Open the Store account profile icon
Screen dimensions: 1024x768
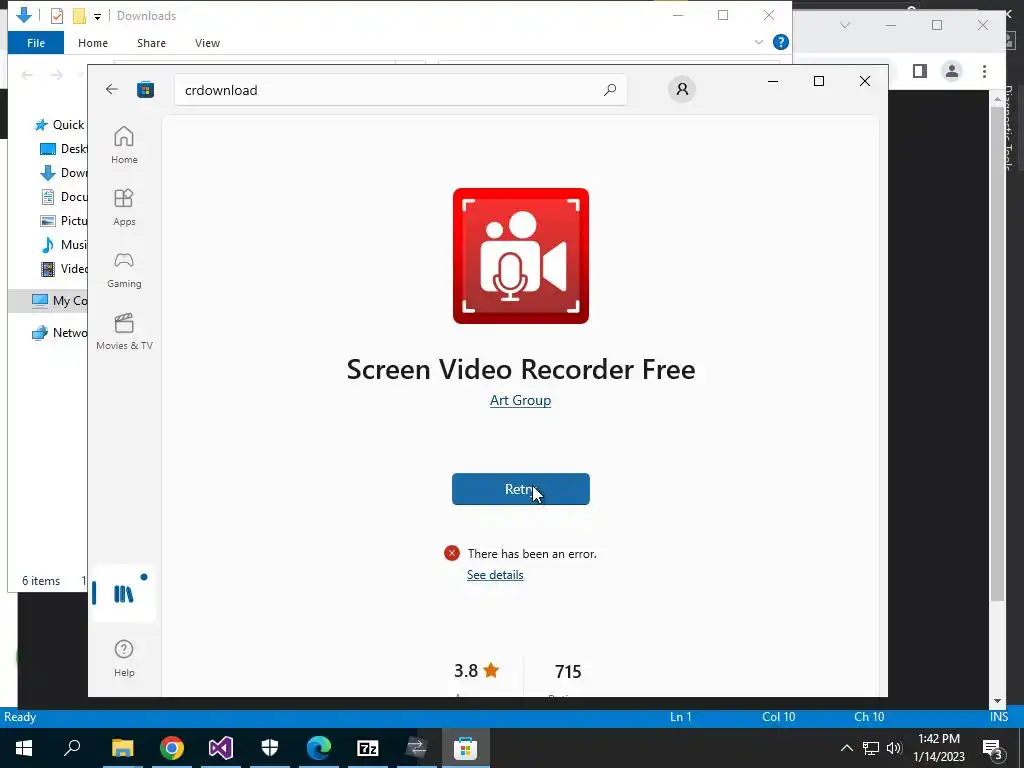click(x=682, y=89)
